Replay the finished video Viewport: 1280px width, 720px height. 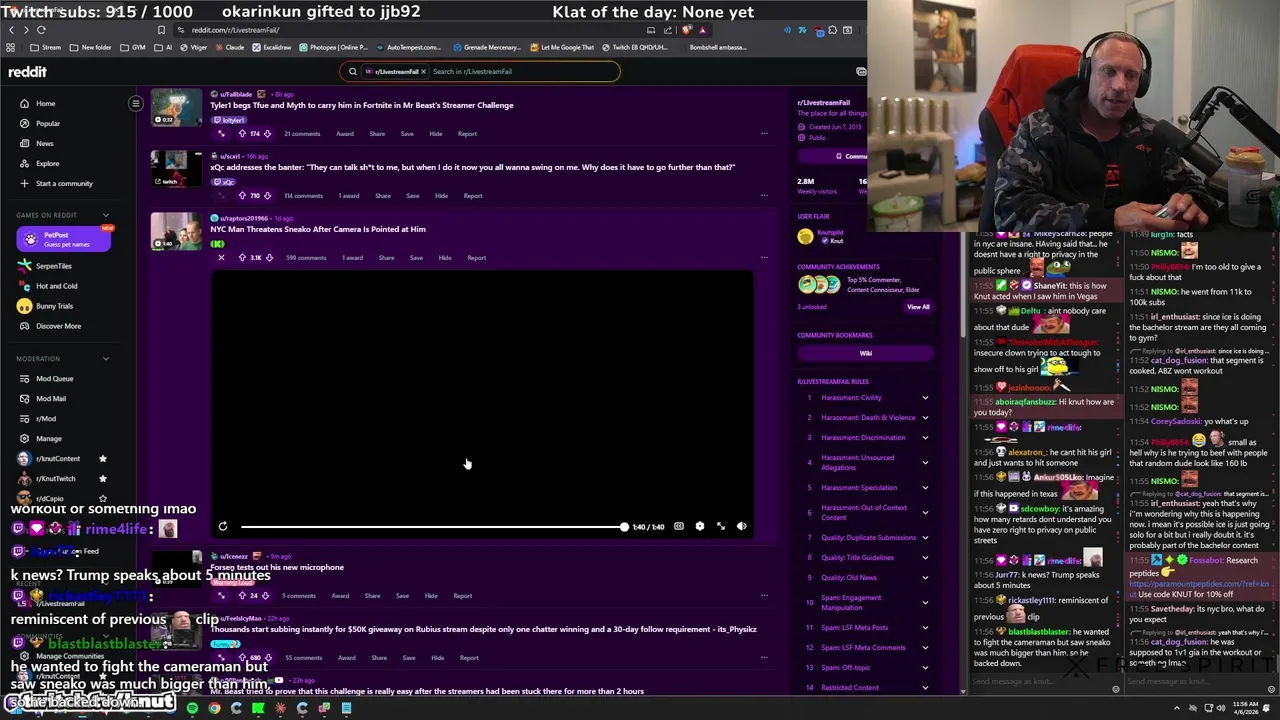click(x=223, y=526)
